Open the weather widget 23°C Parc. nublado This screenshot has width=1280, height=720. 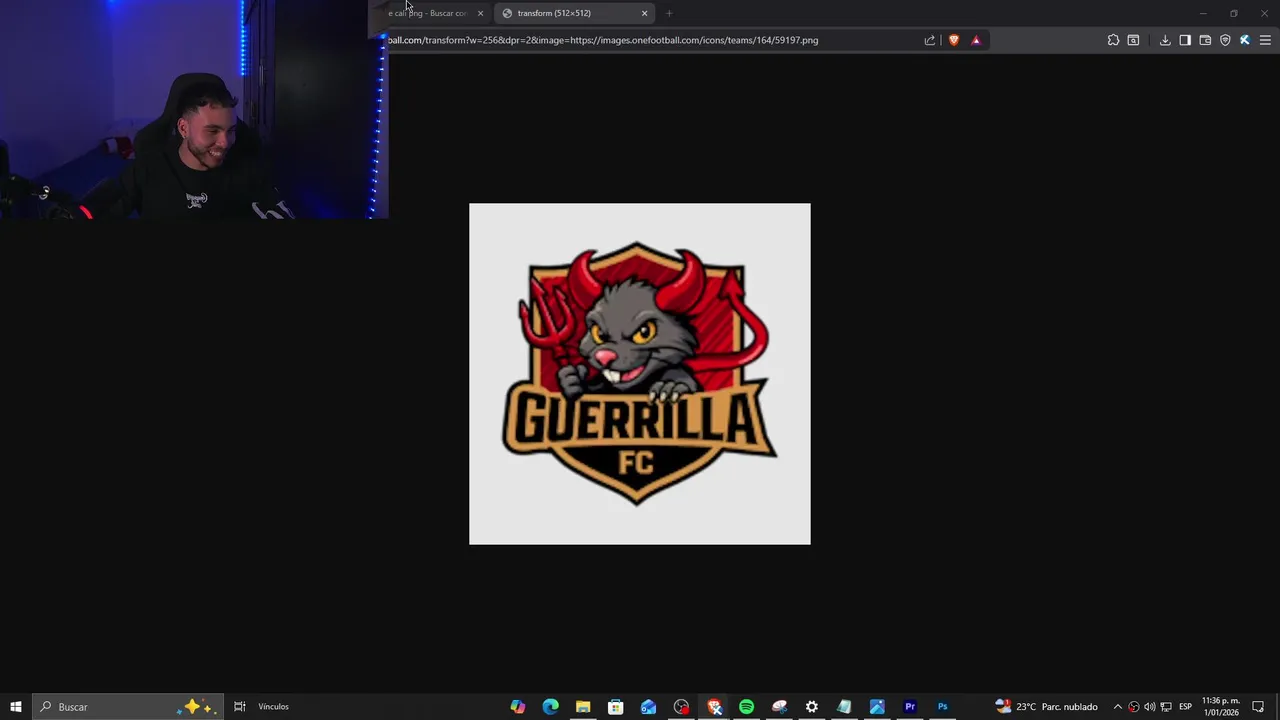[1047, 707]
